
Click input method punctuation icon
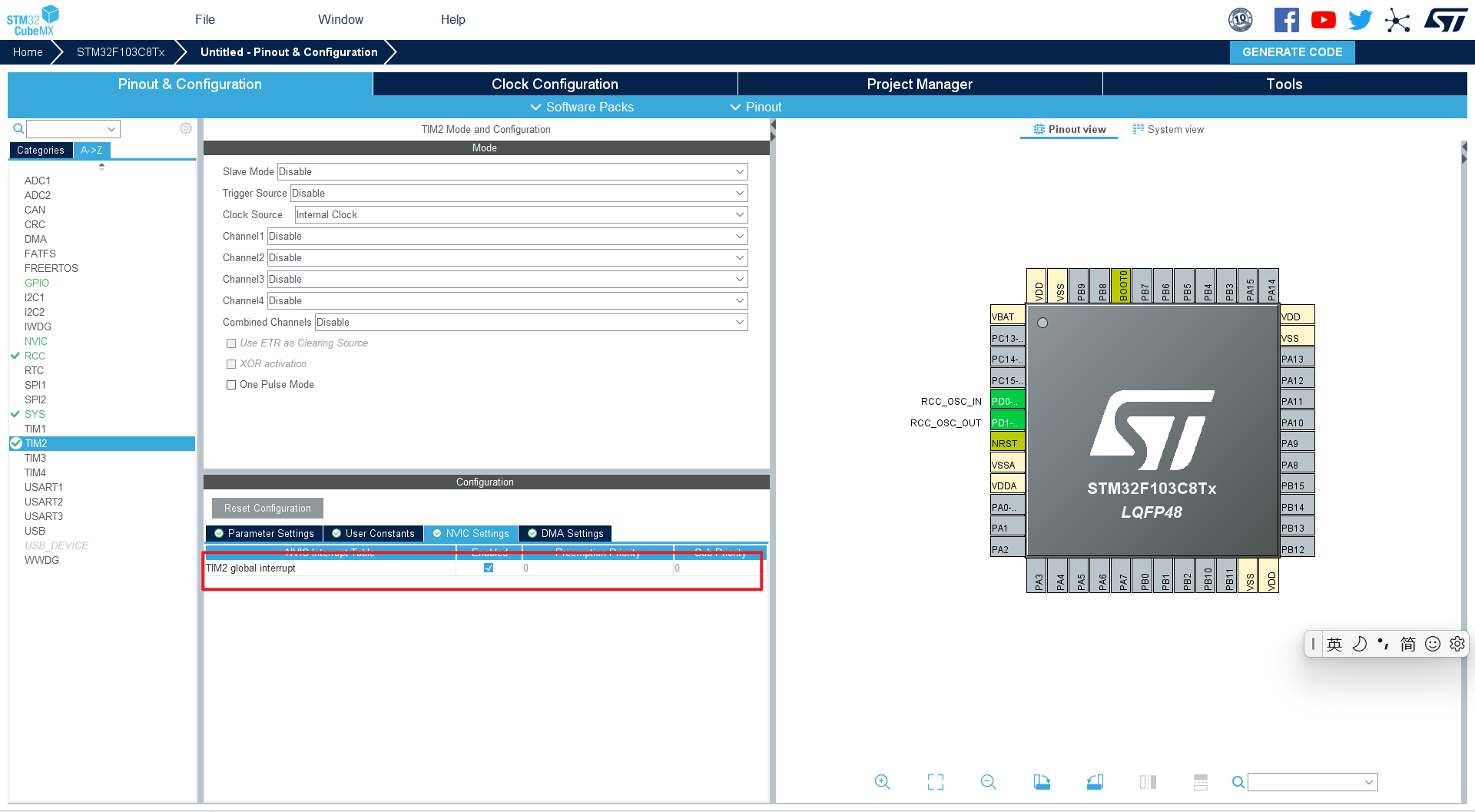1383,644
